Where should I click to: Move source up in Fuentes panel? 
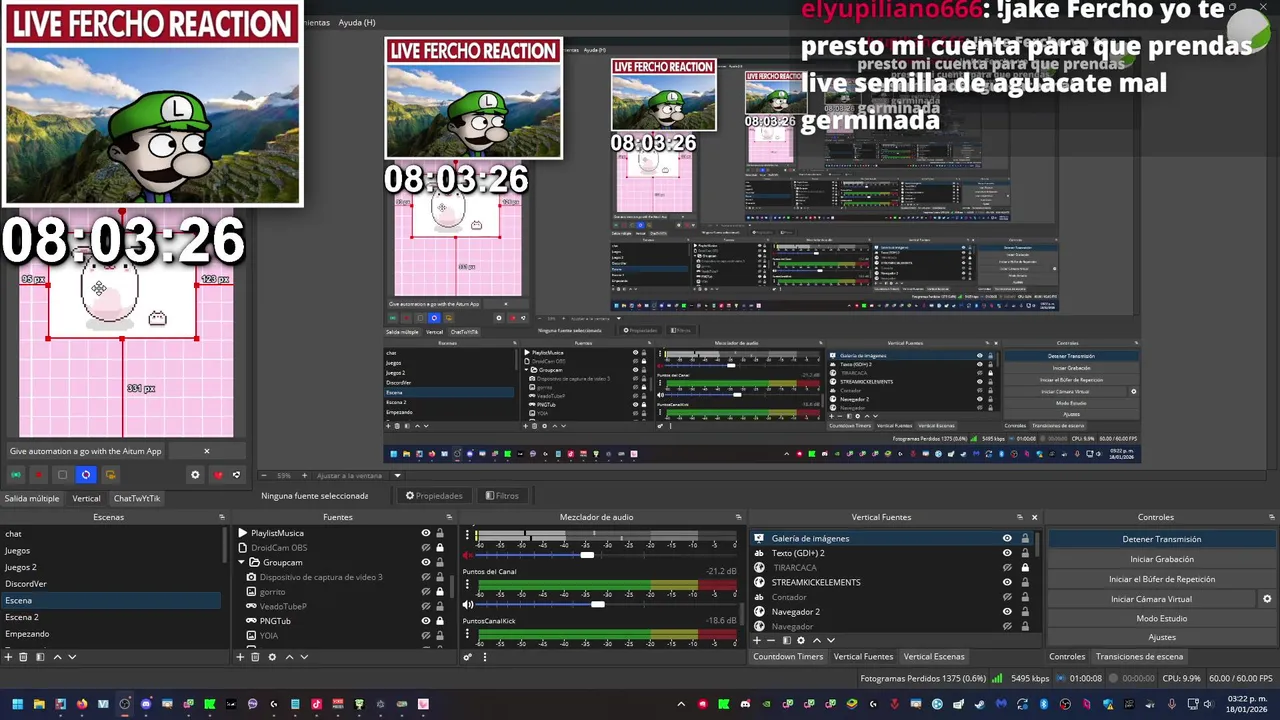pyautogui.click(x=289, y=657)
